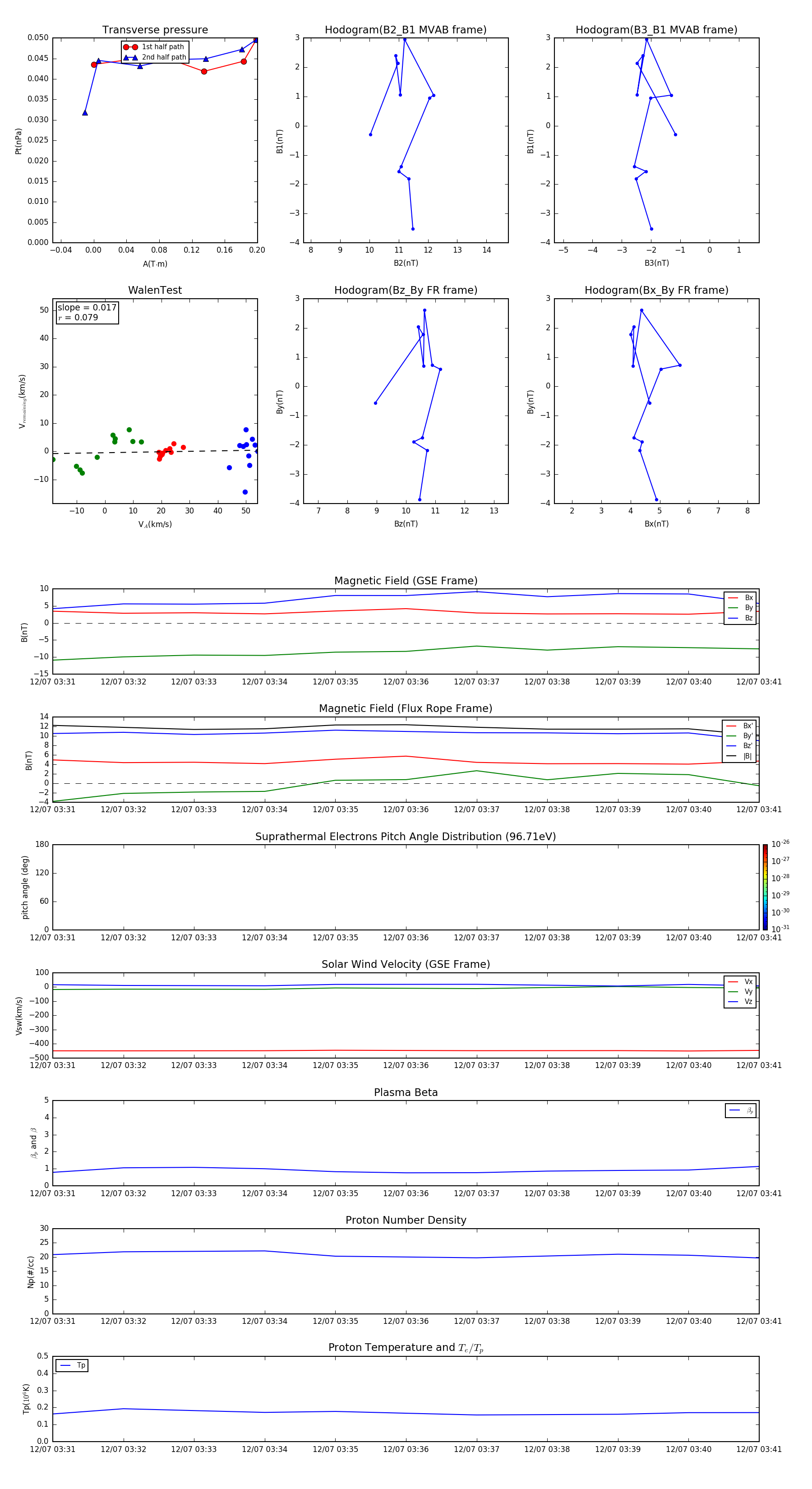
Task: Click the V_remaining(km/s) y-axis label
Action: coord(22,401)
